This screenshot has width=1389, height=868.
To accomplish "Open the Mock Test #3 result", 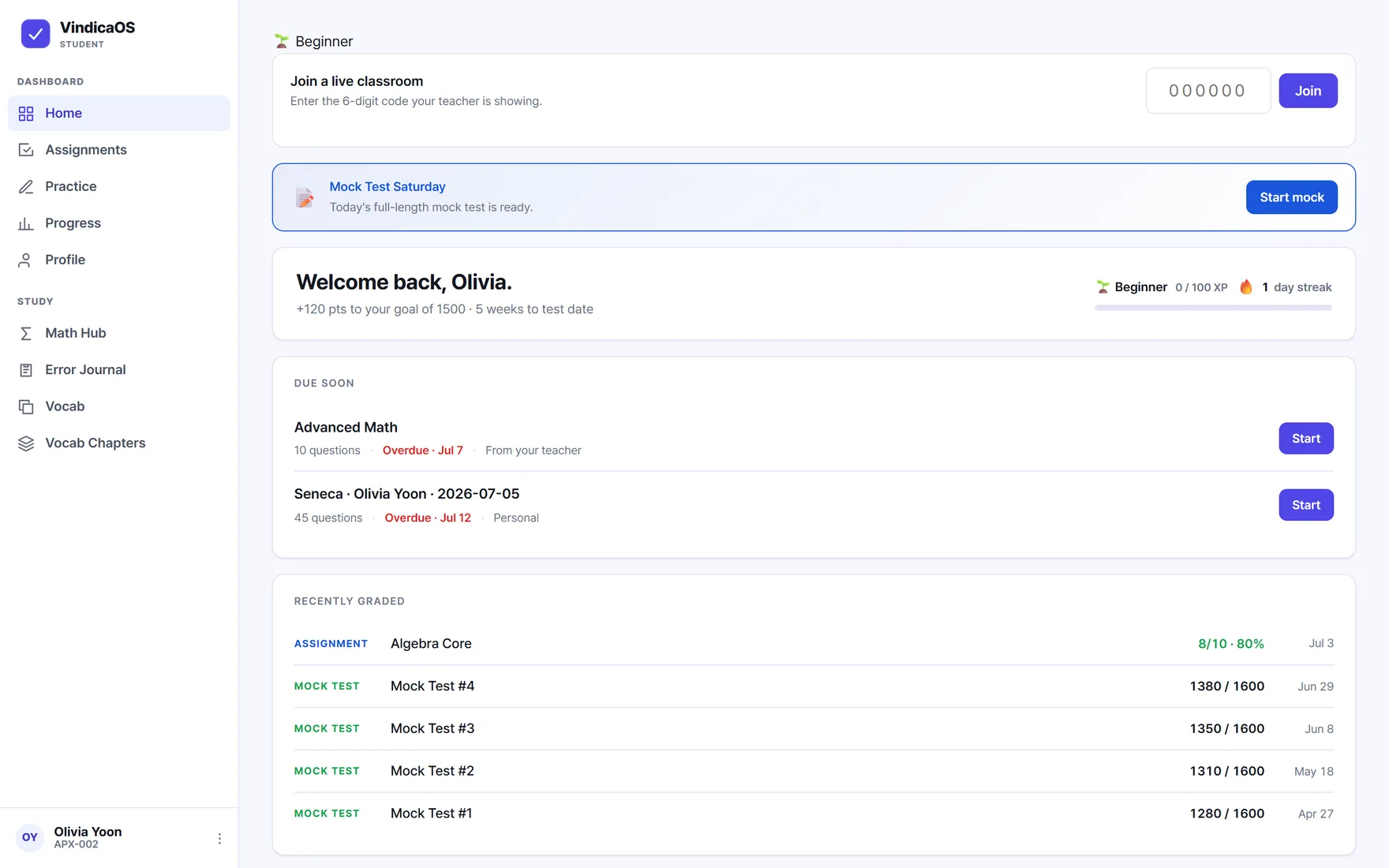I will pyautogui.click(x=814, y=729).
